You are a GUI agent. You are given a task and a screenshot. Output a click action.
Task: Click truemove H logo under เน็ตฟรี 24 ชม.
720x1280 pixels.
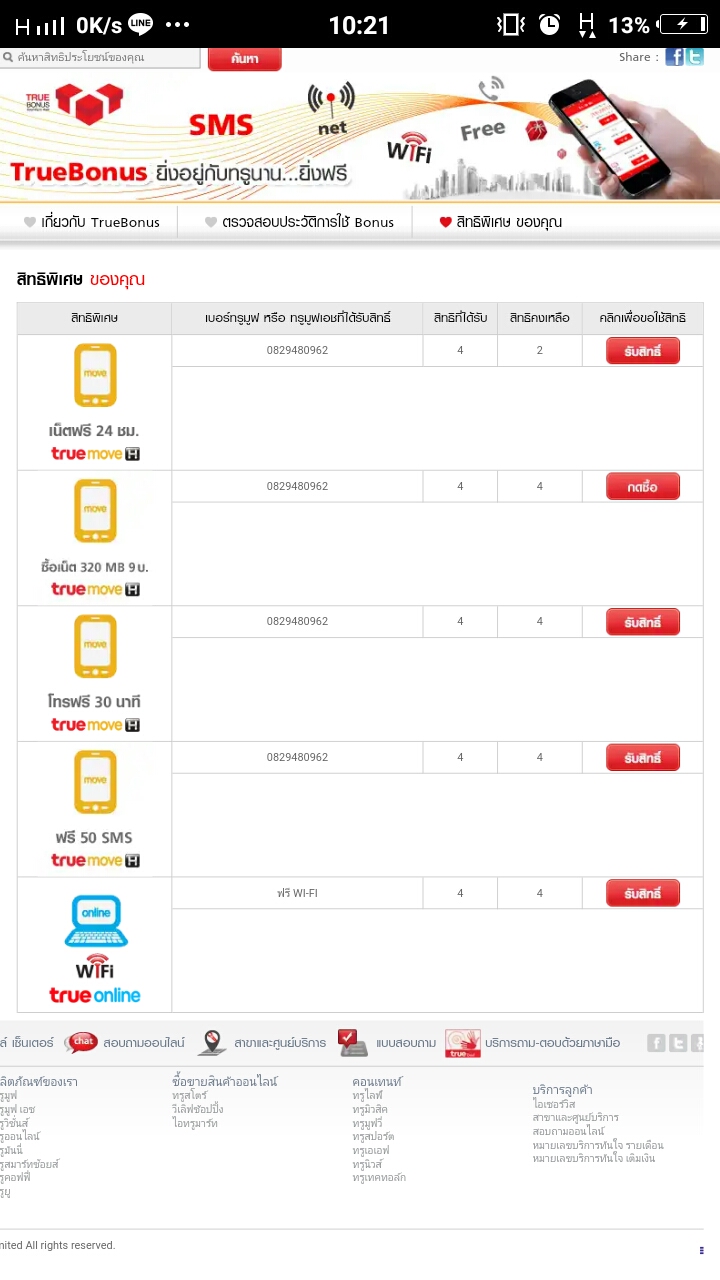click(95, 454)
